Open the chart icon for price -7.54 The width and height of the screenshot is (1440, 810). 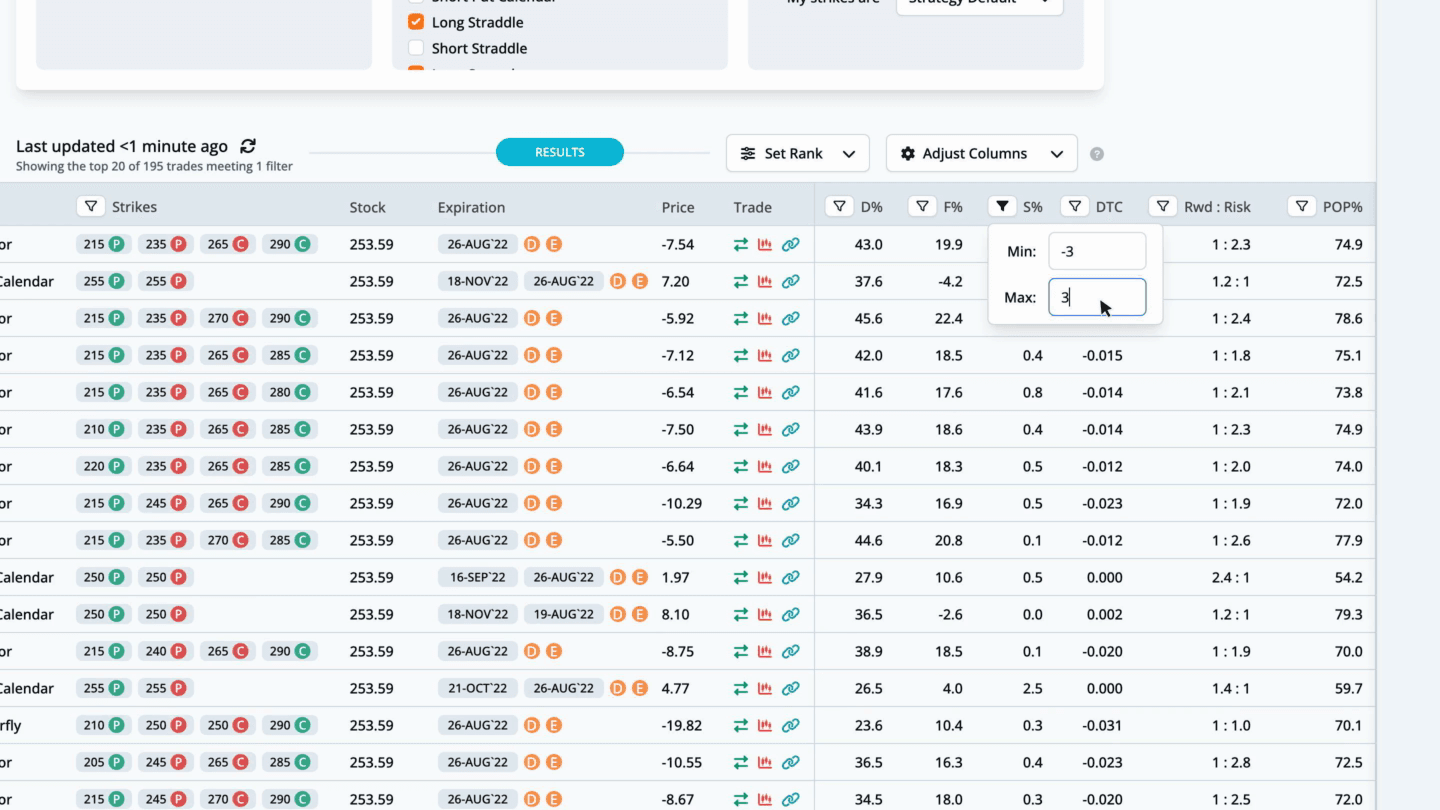[765, 244]
